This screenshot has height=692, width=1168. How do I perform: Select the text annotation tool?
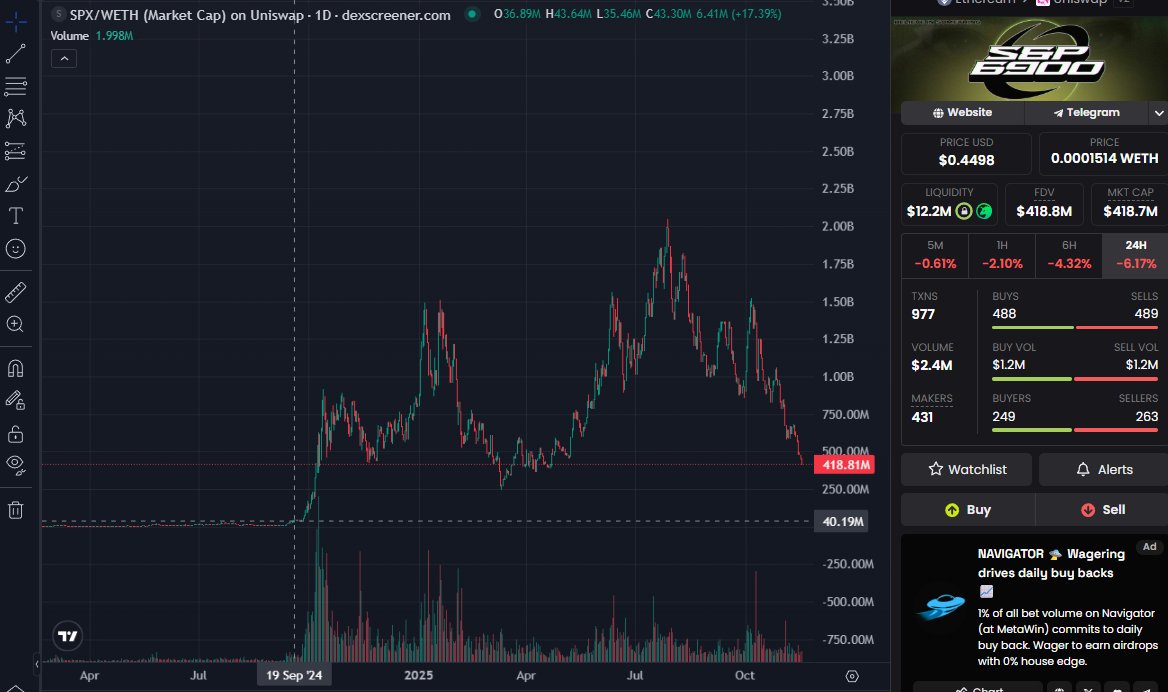point(16,216)
